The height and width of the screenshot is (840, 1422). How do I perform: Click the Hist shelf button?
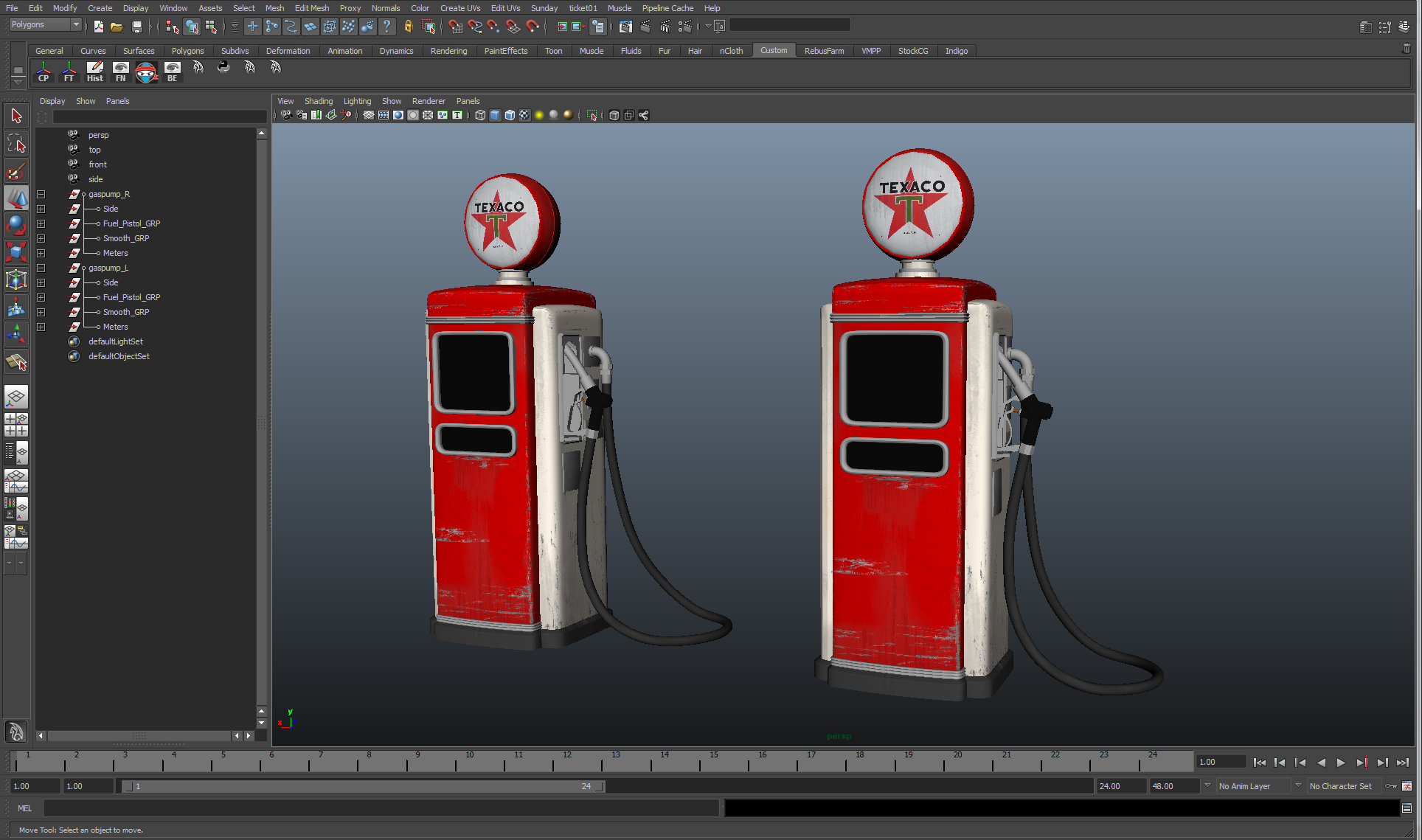pos(95,72)
